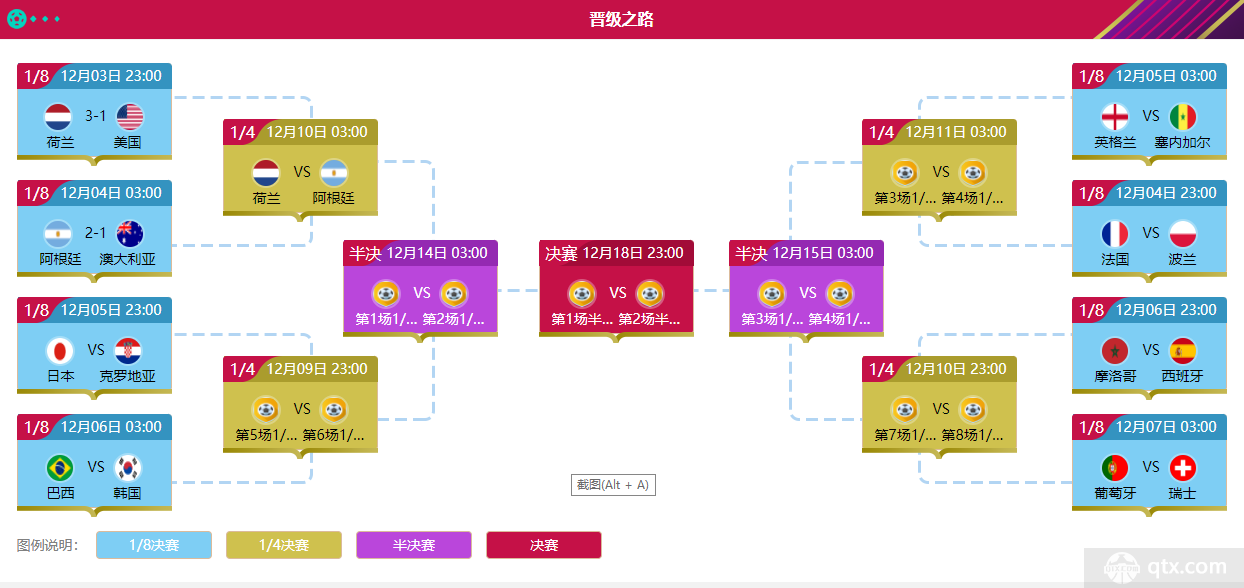
Task: Select the Japan flag icon
Action: coord(60,350)
